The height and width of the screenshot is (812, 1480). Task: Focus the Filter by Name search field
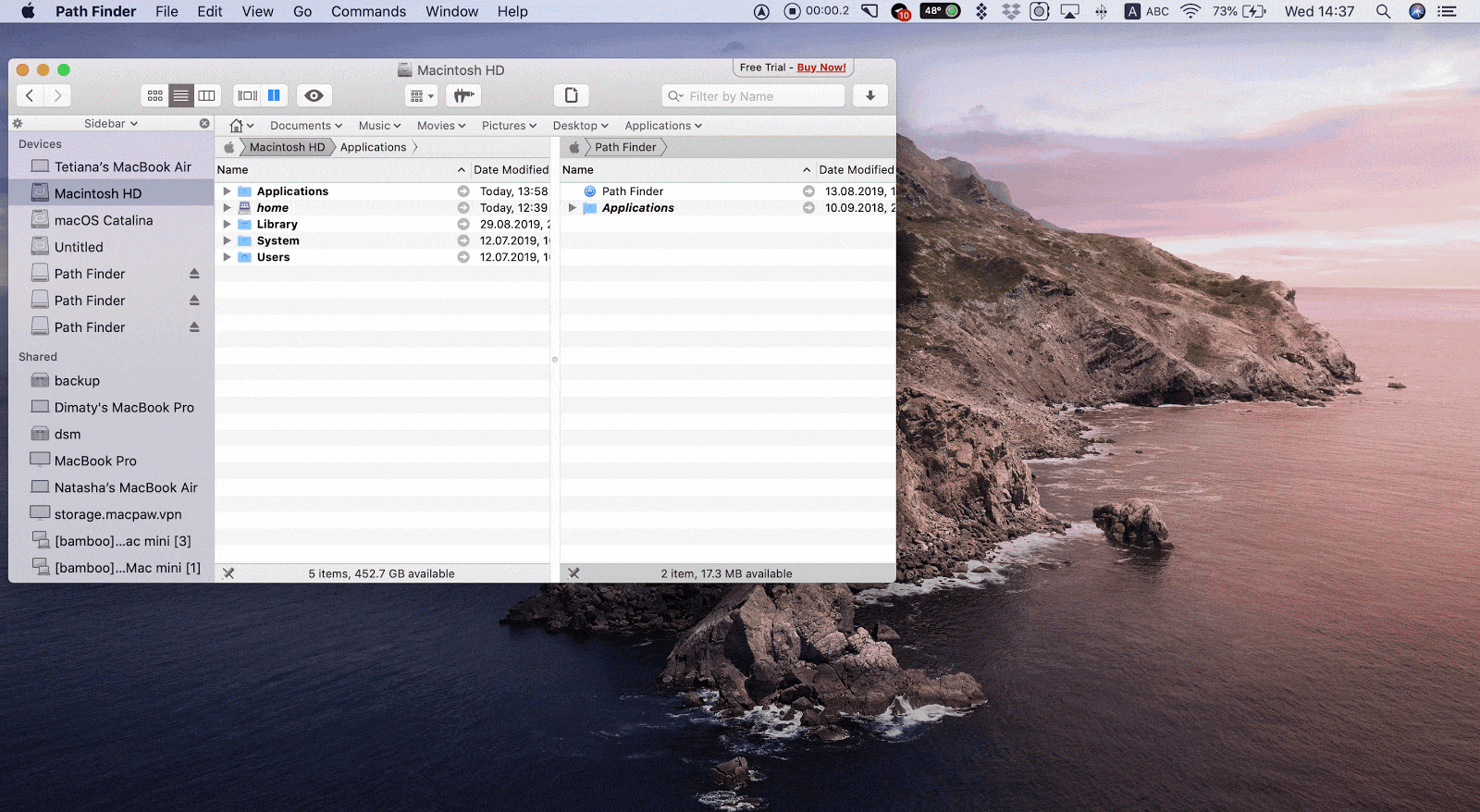coord(754,96)
